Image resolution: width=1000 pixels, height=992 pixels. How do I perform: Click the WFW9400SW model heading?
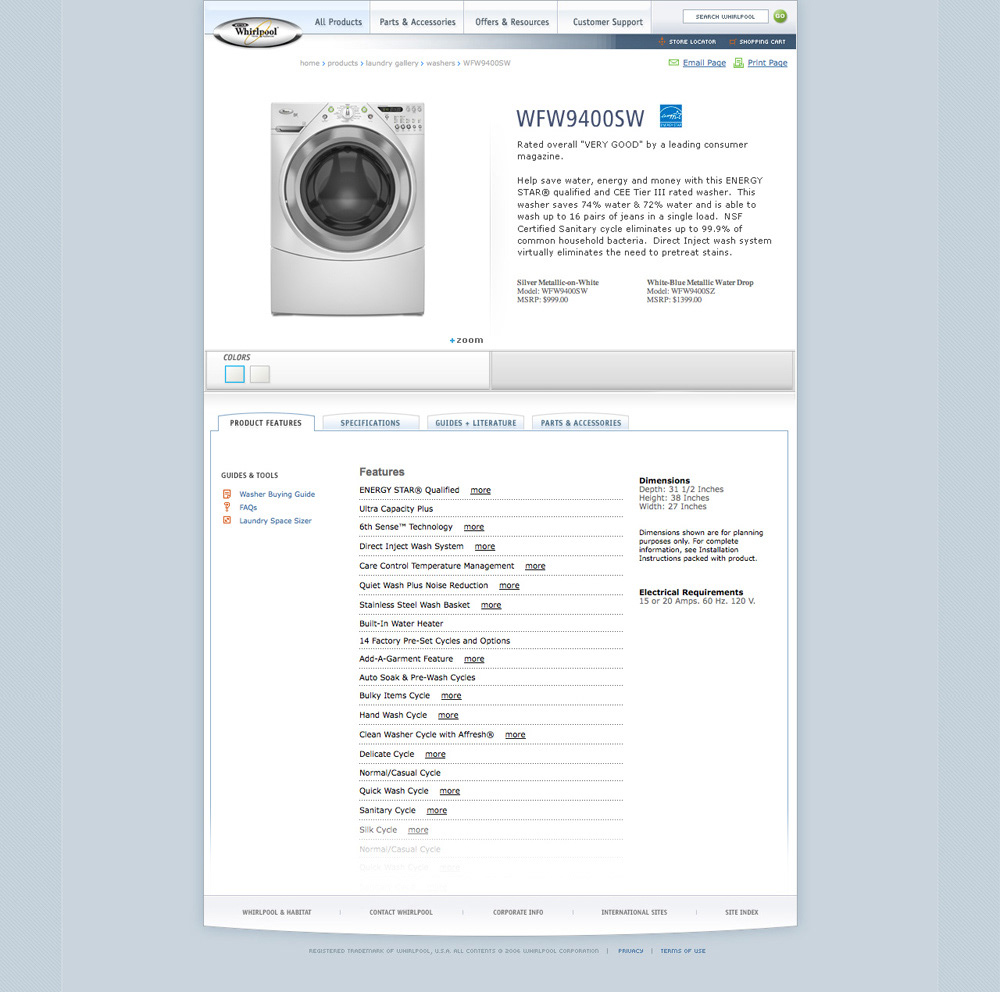(580, 119)
